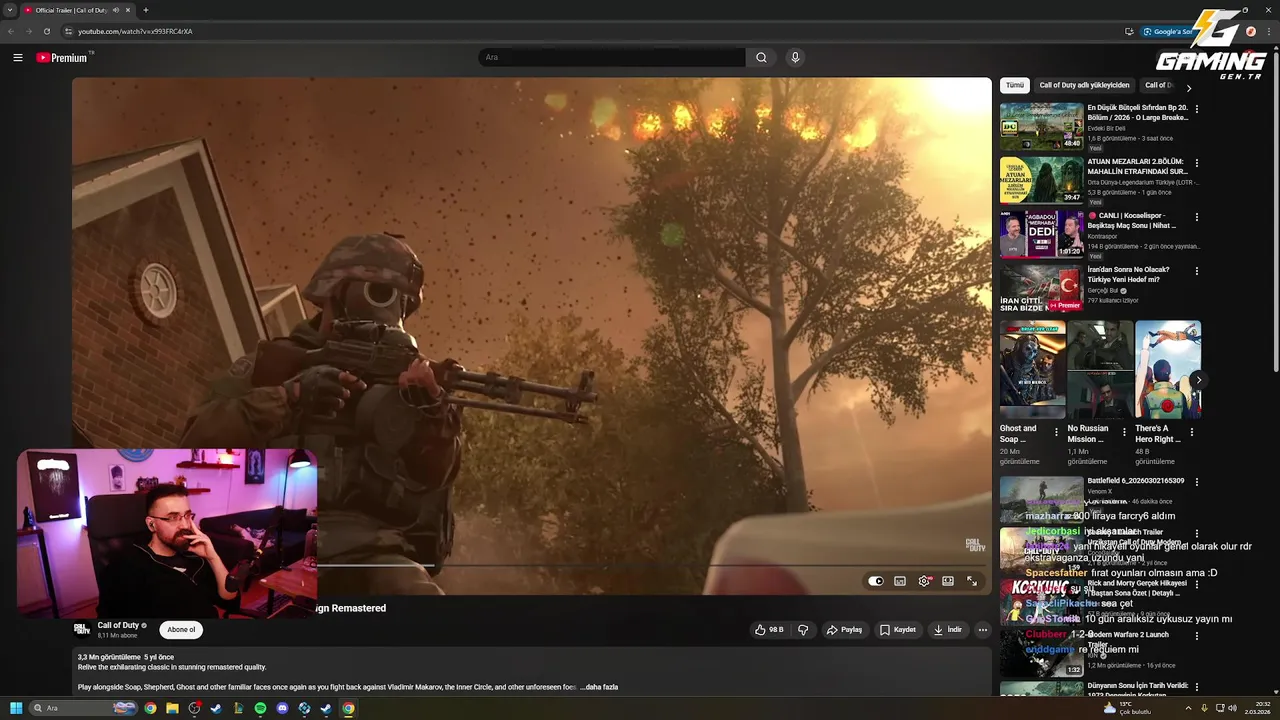The width and height of the screenshot is (1280, 720).
Task: Open taskbar clock showing 20:32
Action: pos(1256,708)
